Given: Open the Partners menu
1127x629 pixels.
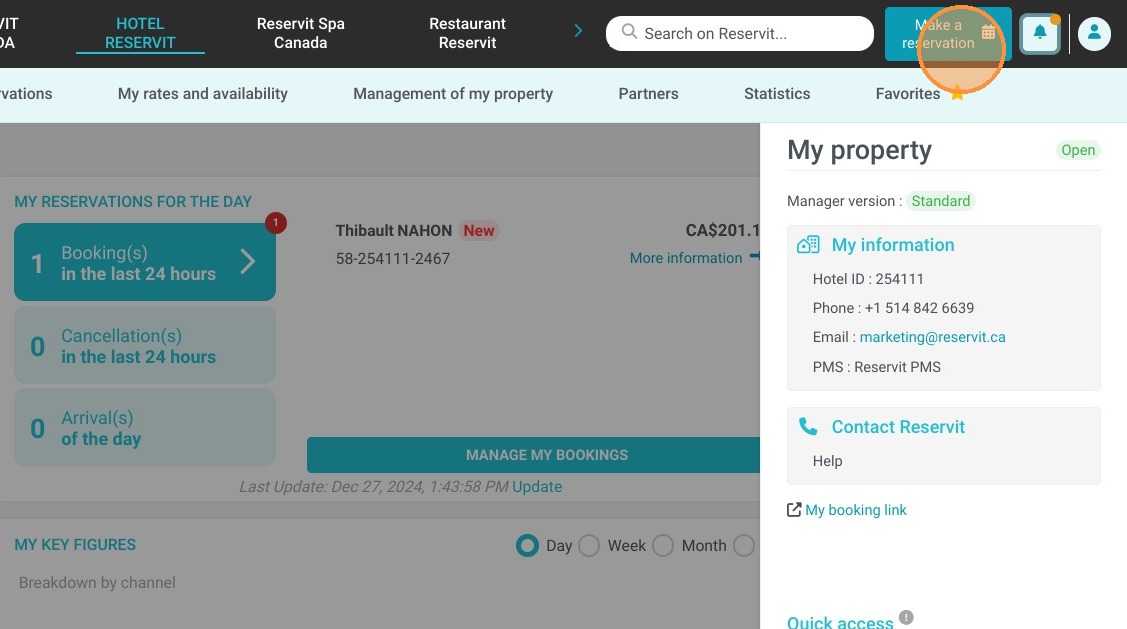Looking at the screenshot, I should tap(648, 93).
